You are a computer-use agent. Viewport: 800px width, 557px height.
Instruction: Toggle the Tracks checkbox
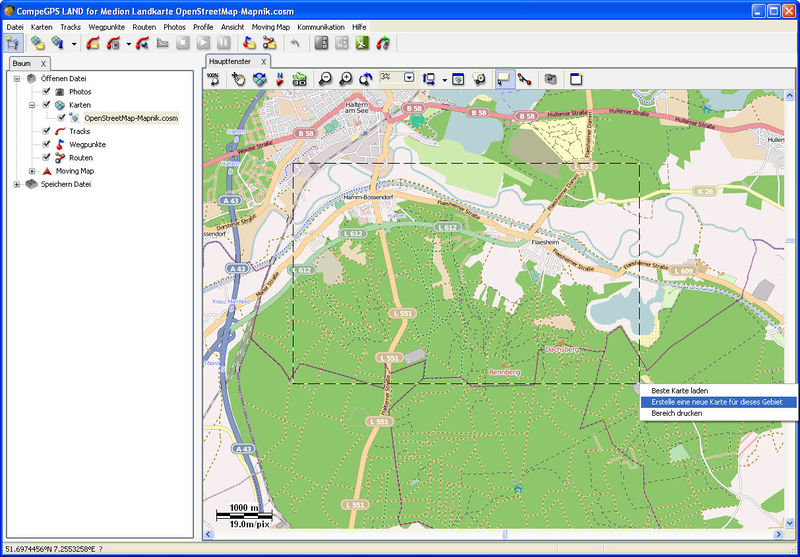click(x=46, y=131)
